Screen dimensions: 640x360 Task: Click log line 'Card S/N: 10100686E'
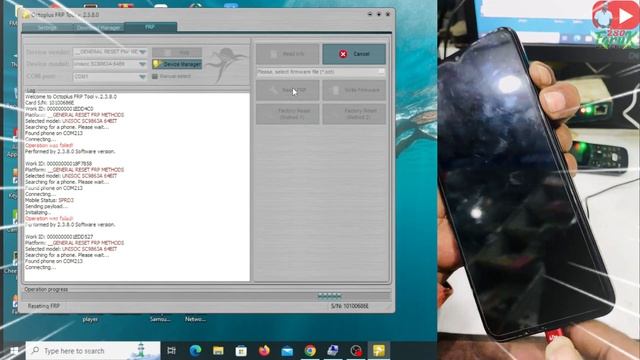tap(49, 103)
